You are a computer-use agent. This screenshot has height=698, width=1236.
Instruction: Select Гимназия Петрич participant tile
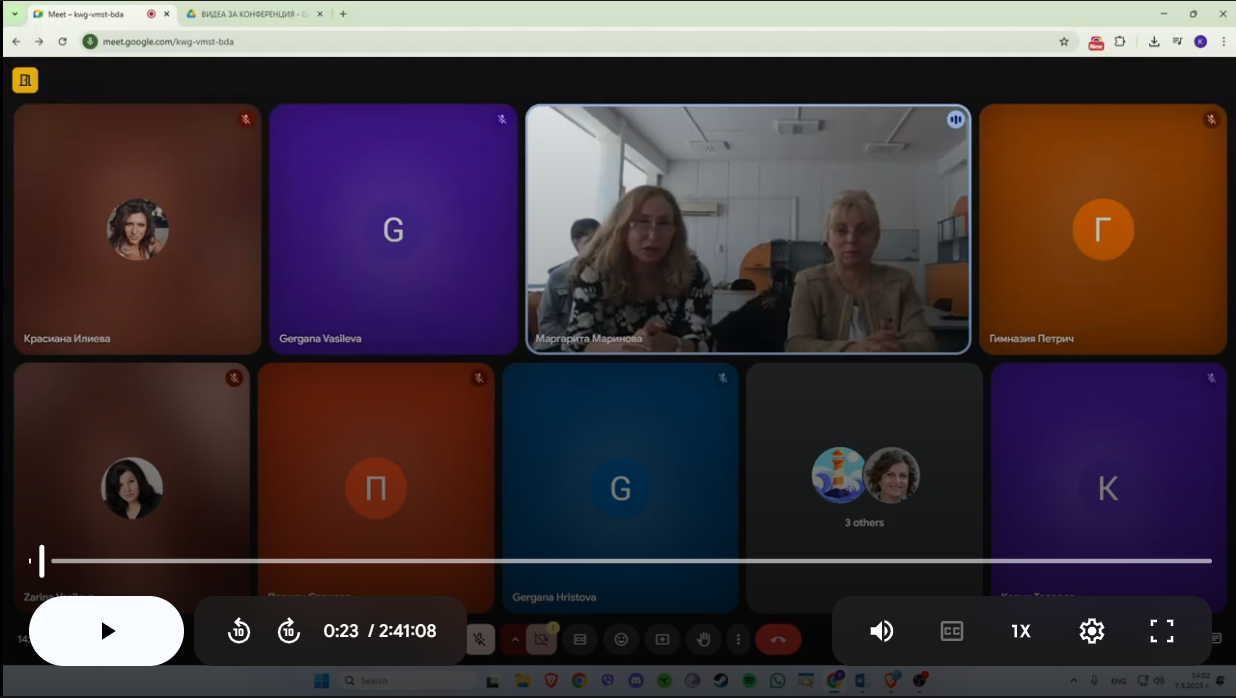pos(1103,230)
